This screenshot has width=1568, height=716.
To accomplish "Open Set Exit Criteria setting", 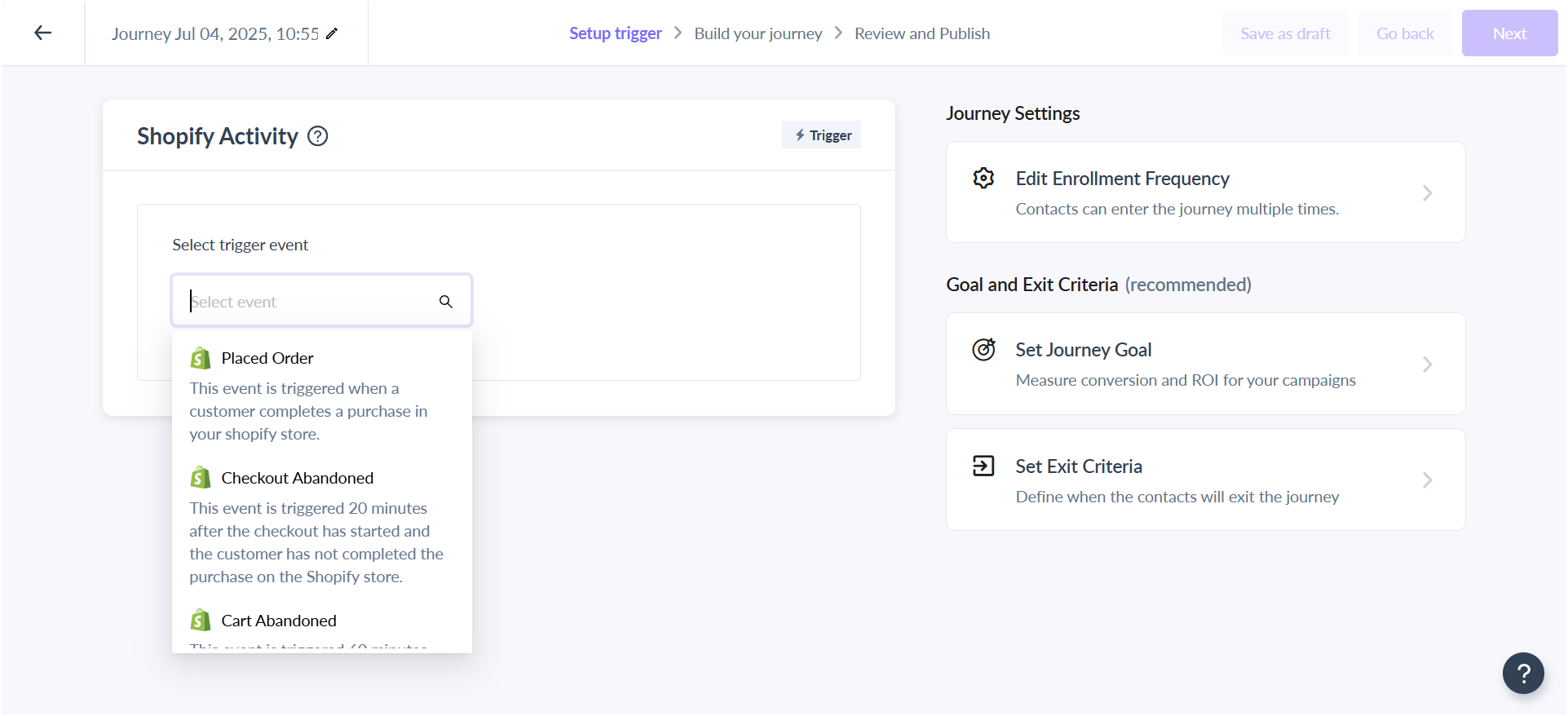I will point(1205,480).
